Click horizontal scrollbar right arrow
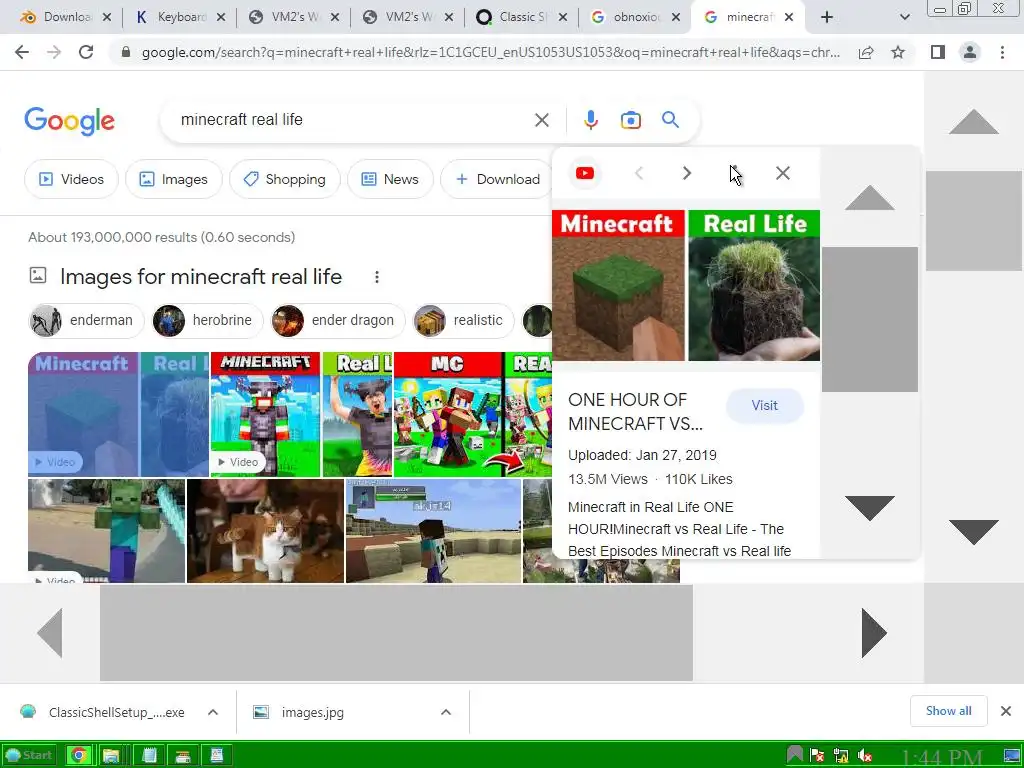 [x=874, y=633]
